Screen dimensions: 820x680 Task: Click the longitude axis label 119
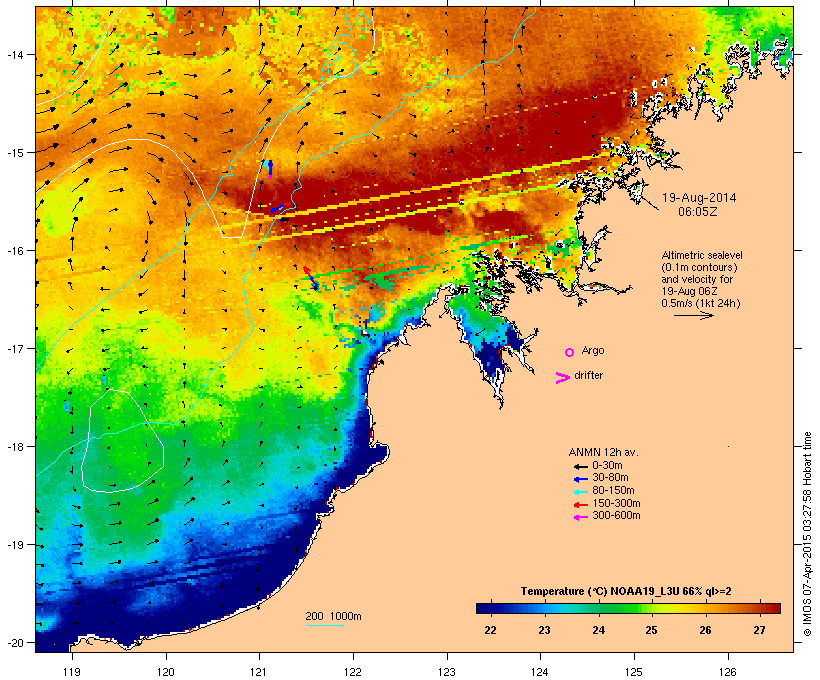(x=72, y=672)
